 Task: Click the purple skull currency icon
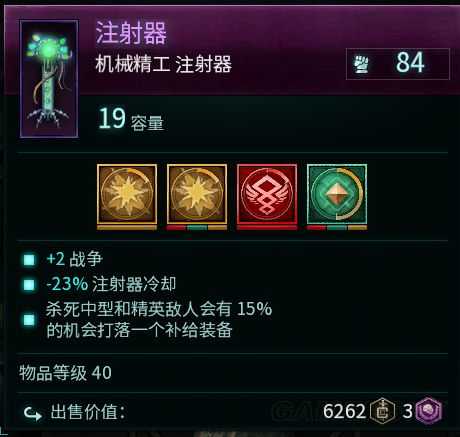(x=429, y=411)
